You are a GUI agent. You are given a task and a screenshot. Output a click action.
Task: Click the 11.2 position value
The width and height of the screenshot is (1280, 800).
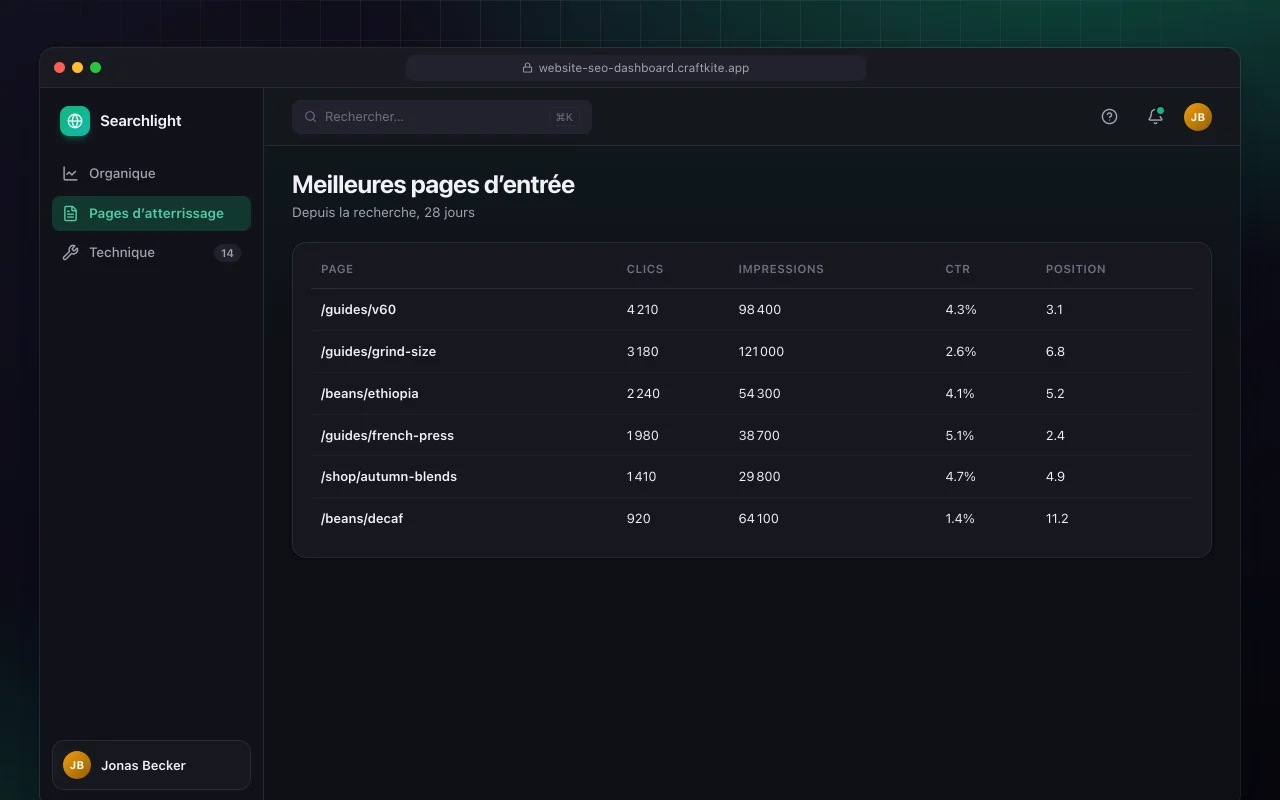click(1057, 519)
